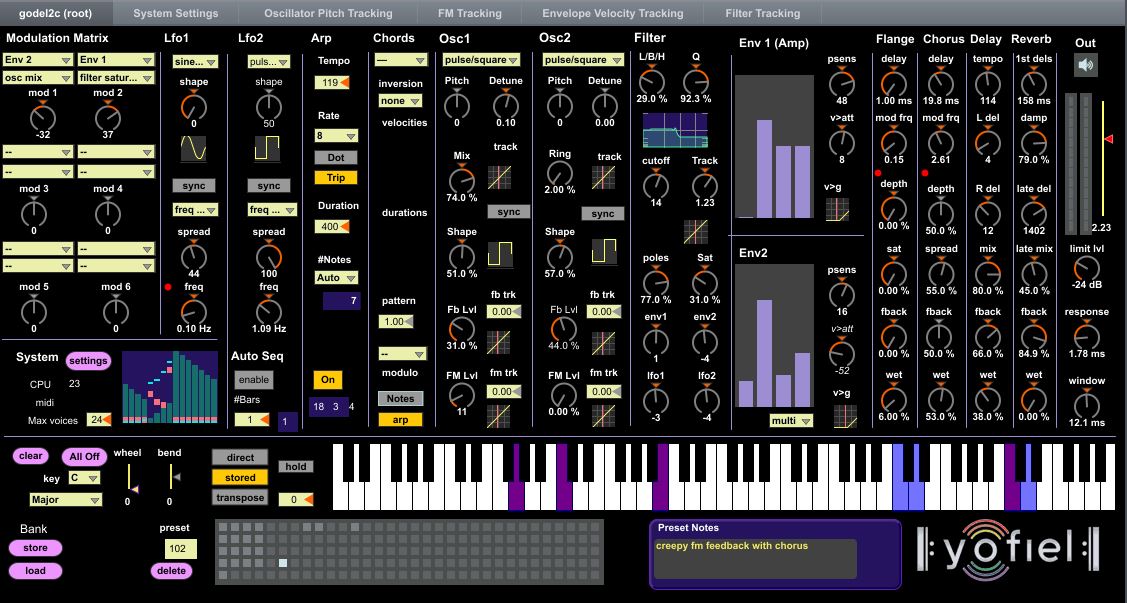Toggle Osc2 sync
This screenshot has width=1127, height=603.
pos(603,213)
